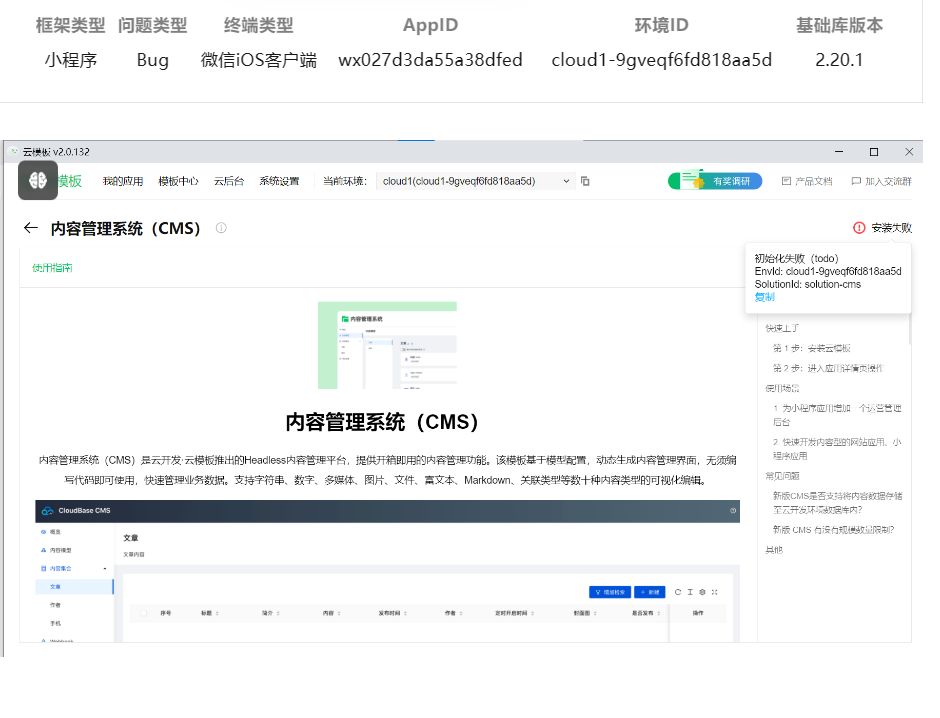The height and width of the screenshot is (718, 940).
Task: Open 模板中心 menu item
Action: 178,181
